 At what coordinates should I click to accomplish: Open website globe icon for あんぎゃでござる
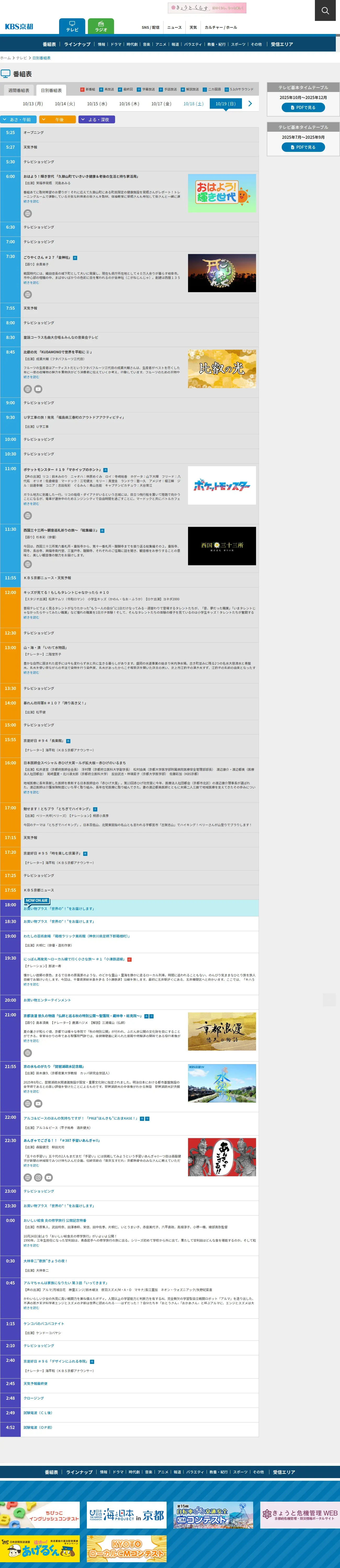(27, 1178)
